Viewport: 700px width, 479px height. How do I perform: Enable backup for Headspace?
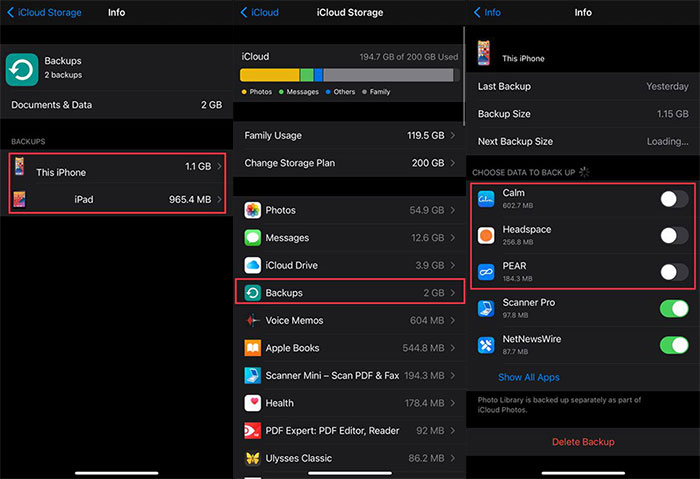(x=674, y=235)
